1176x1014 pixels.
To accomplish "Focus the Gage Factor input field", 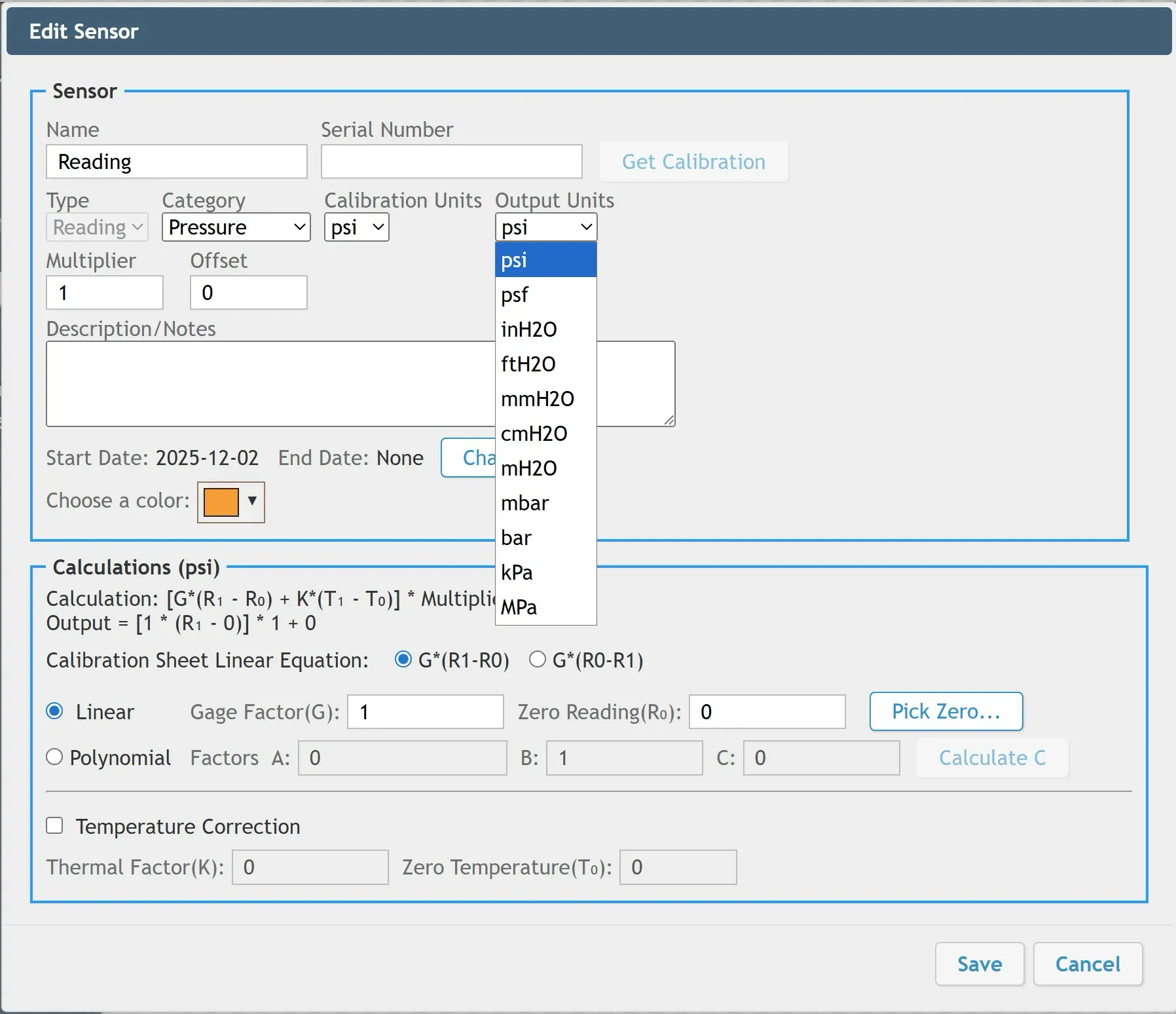I will pyautogui.click(x=425, y=712).
